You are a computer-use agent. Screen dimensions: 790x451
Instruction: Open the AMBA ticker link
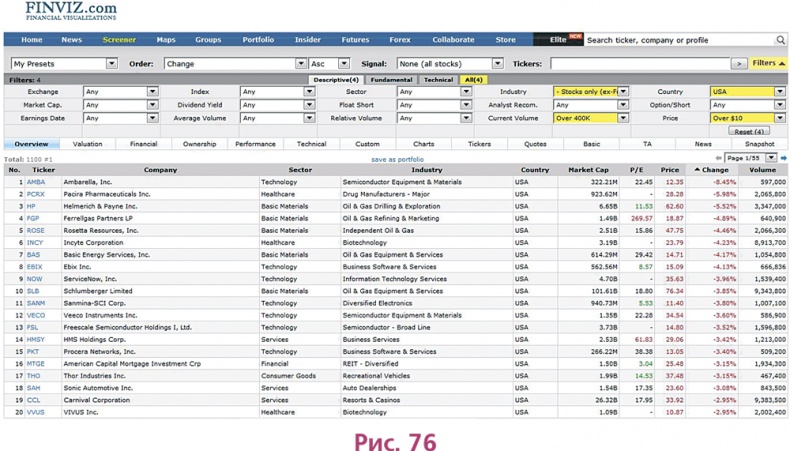(36, 182)
